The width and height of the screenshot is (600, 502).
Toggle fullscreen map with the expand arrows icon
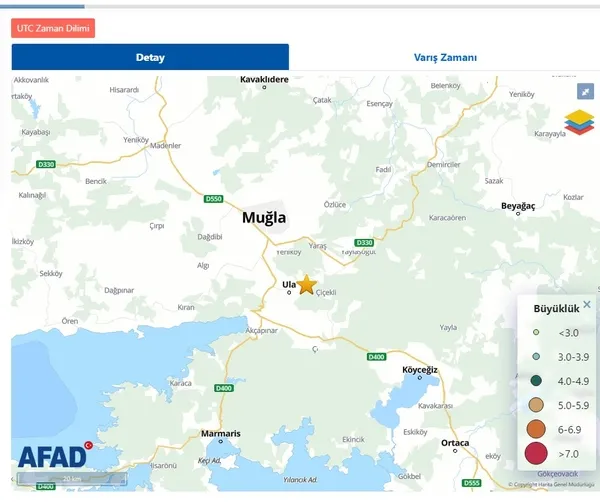point(585,91)
